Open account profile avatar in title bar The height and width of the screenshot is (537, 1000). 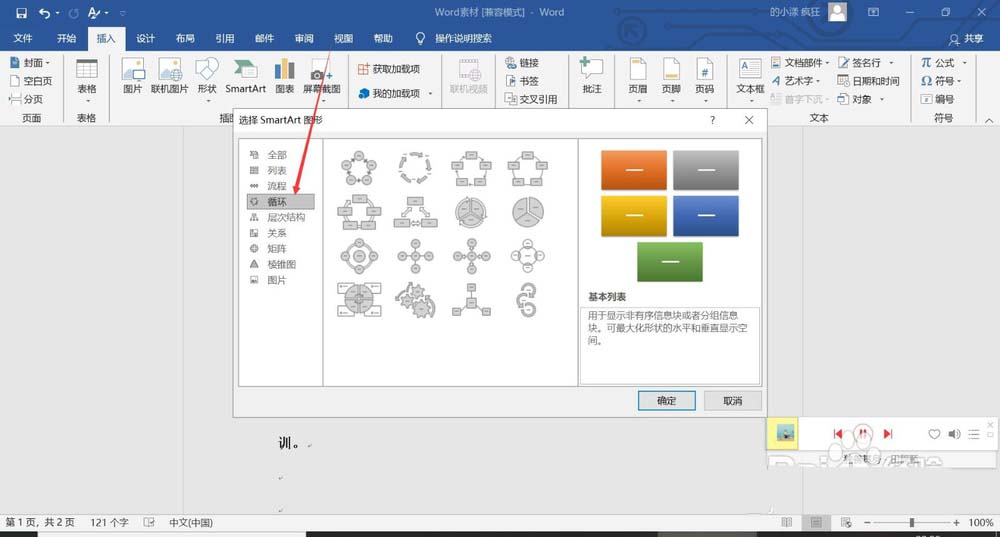click(837, 12)
